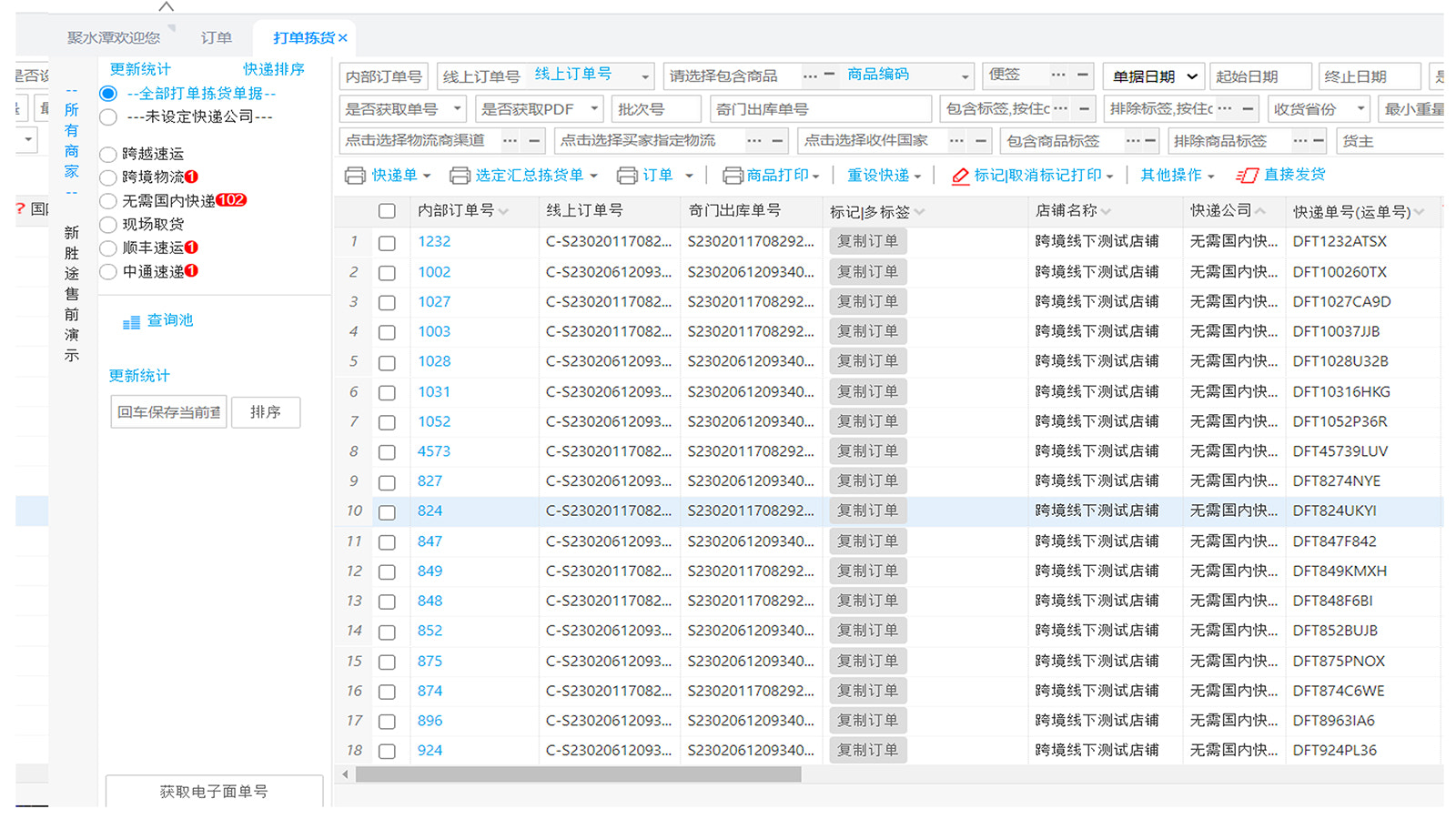Click the ellipsis in 请选择包含商品 field

(809, 76)
